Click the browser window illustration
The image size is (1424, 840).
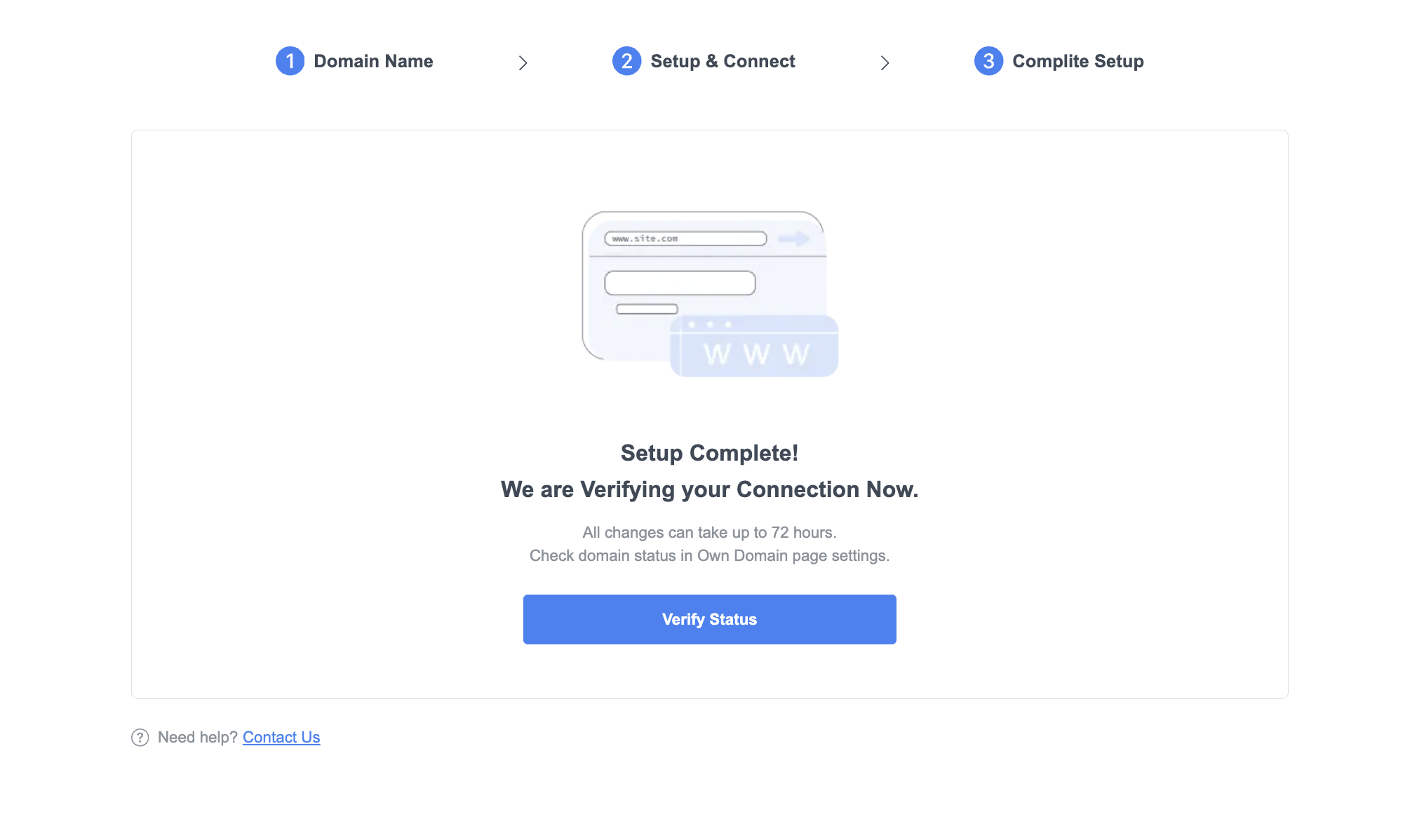pos(701,280)
